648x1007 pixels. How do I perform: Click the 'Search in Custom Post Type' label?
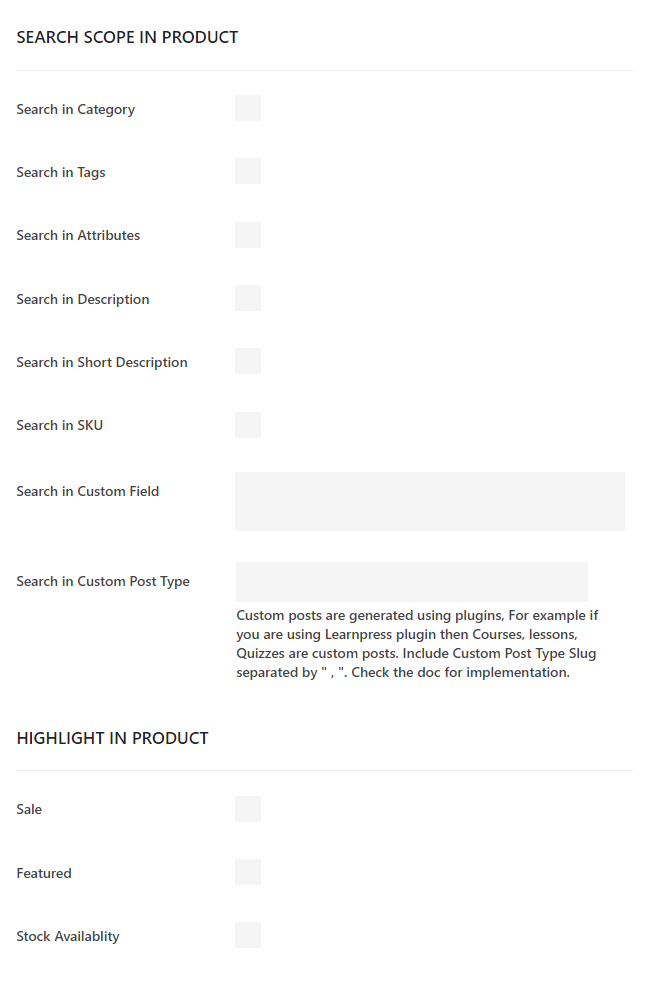(103, 581)
